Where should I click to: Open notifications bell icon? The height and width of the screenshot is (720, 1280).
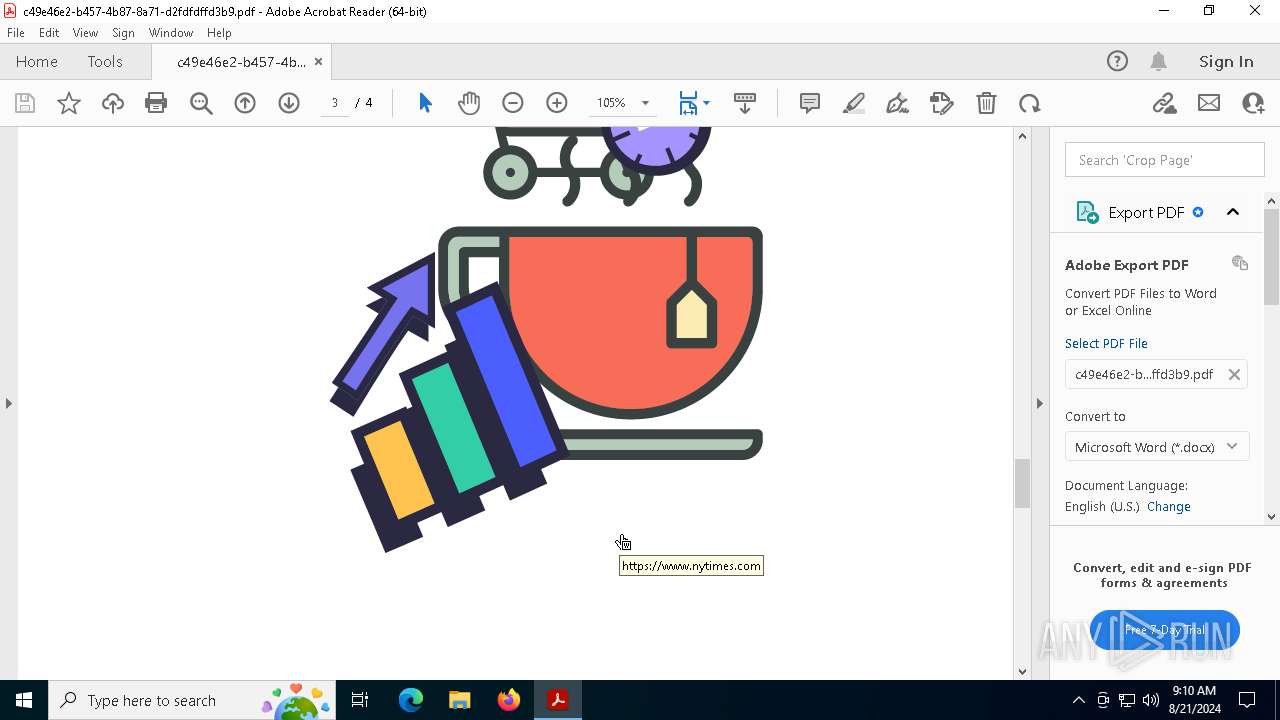1159,62
